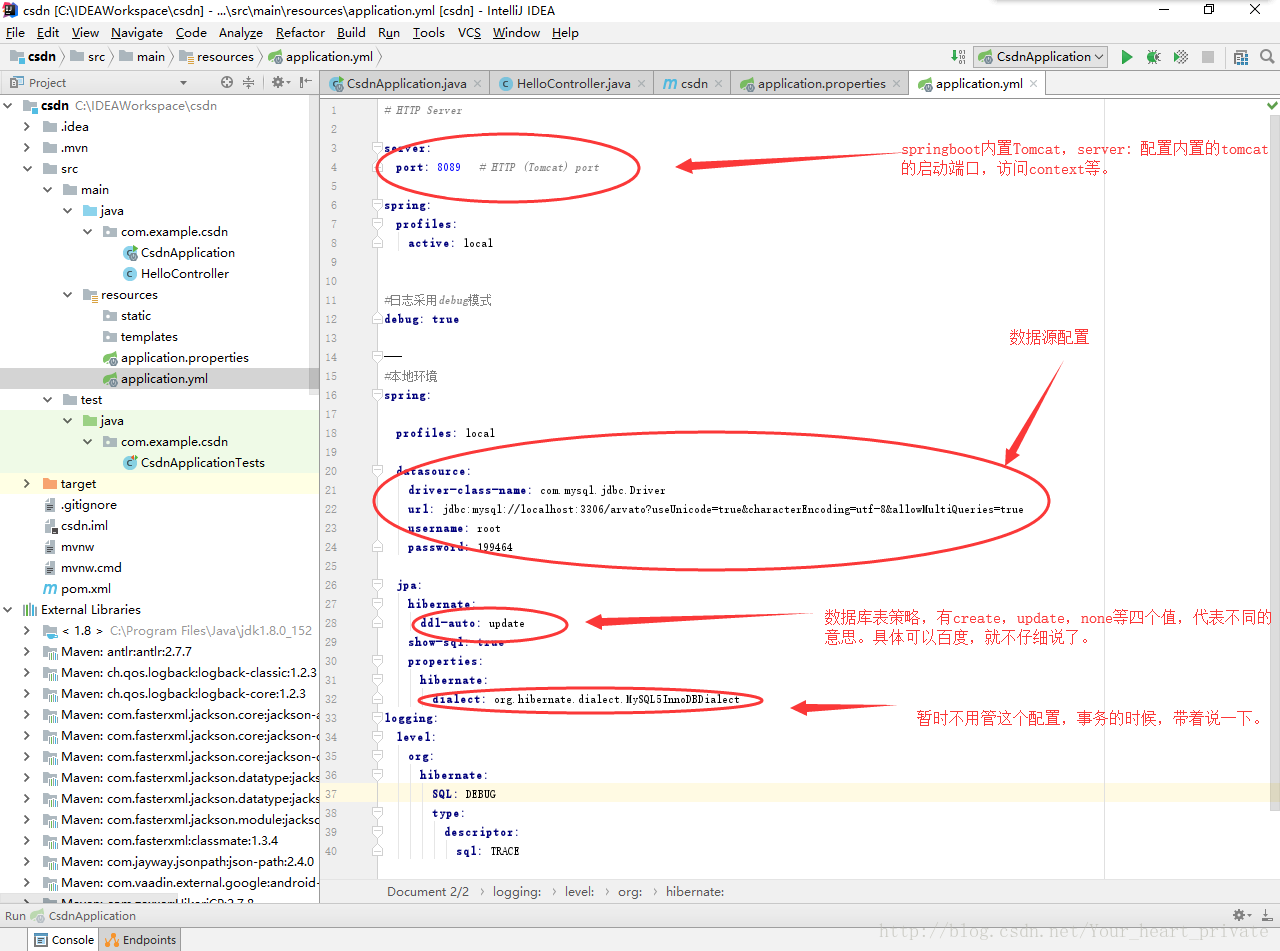
Task: Close the application.properties tab
Action: click(x=896, y=84)
